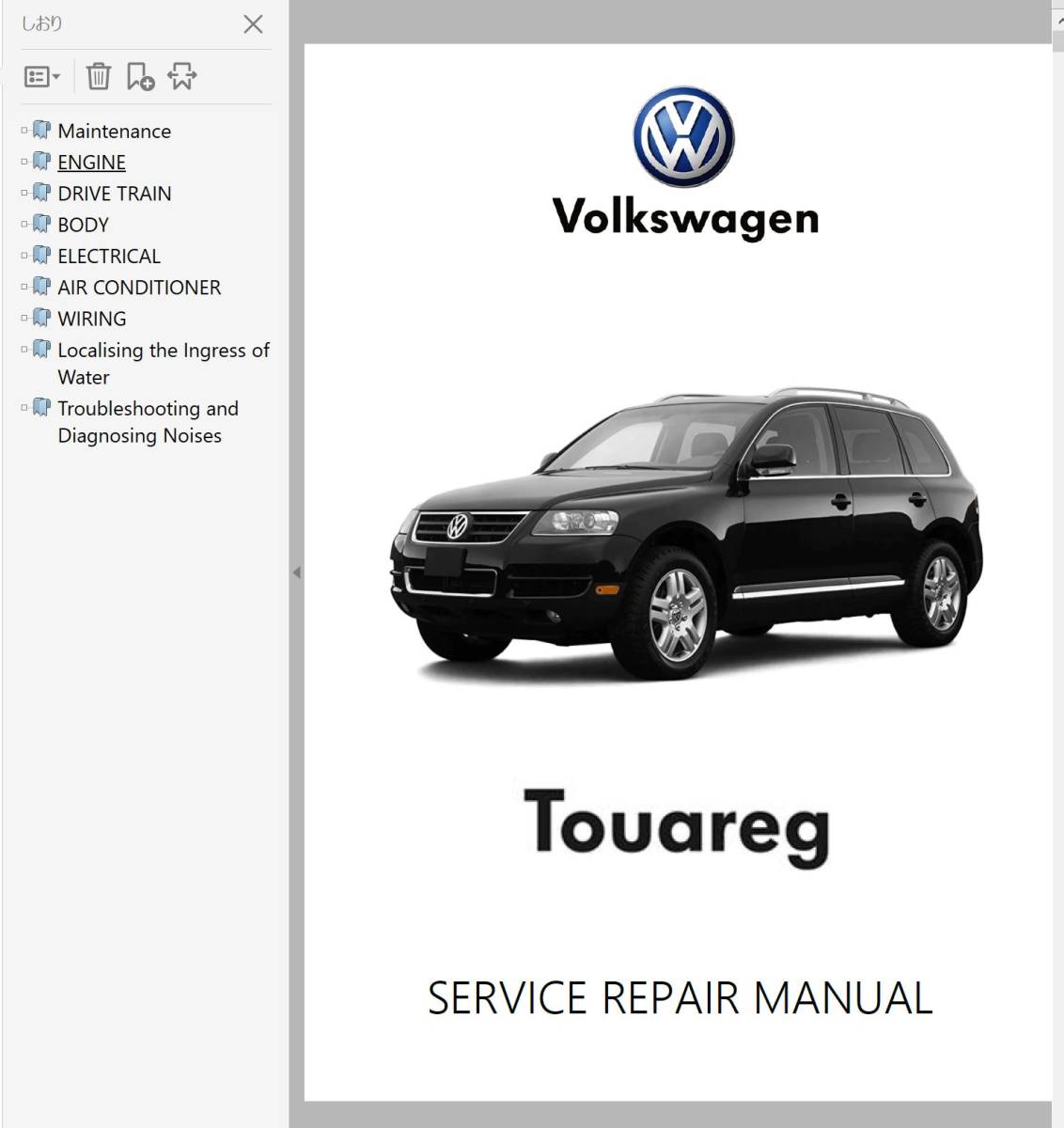Click the Troubleshooting bookmark ribbon icon
This screenshot has height=1128, width=1064.
[x=41, y=407]
